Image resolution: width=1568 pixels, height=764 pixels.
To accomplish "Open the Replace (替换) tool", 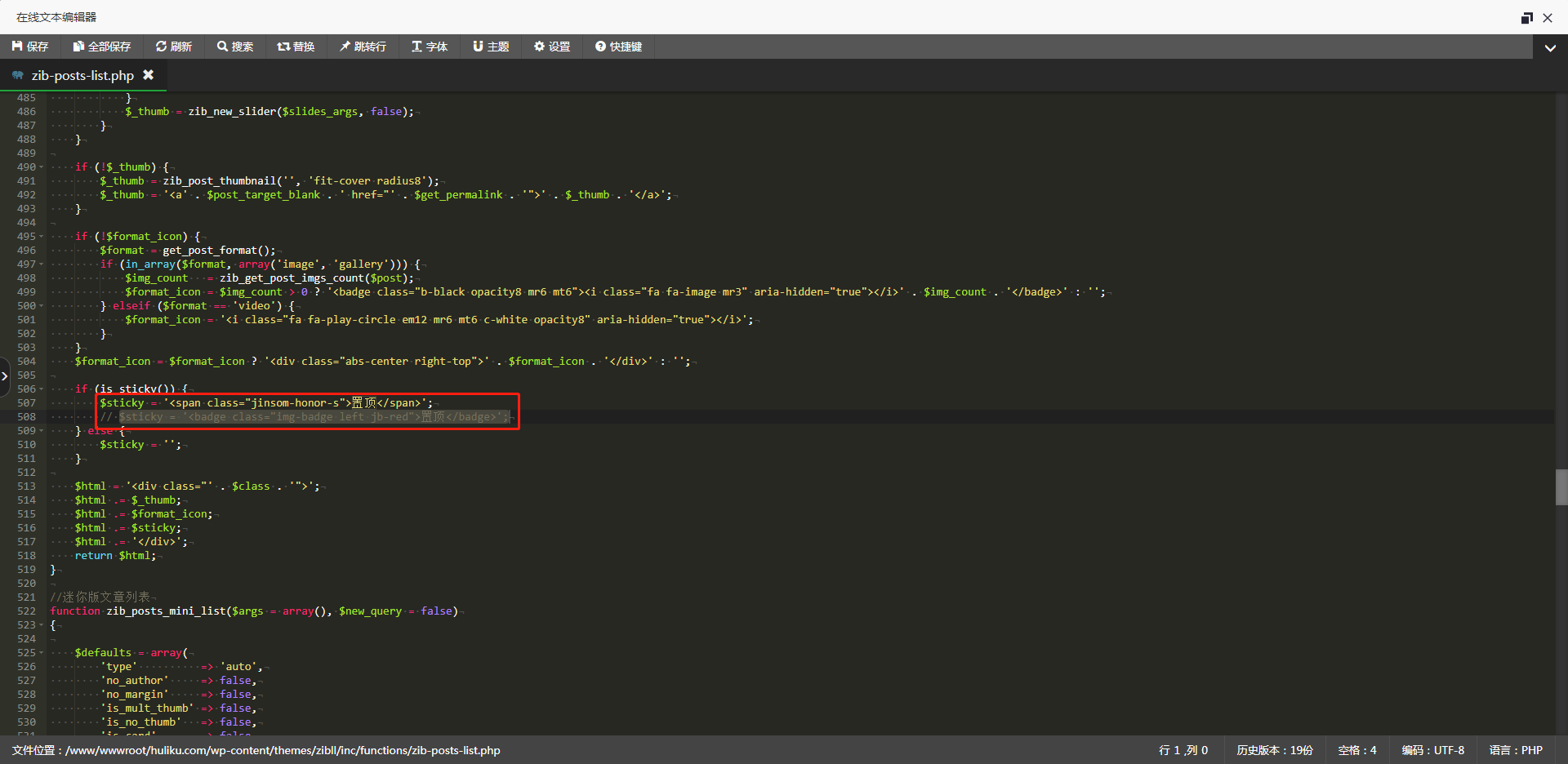I will [x=296, y=47].
